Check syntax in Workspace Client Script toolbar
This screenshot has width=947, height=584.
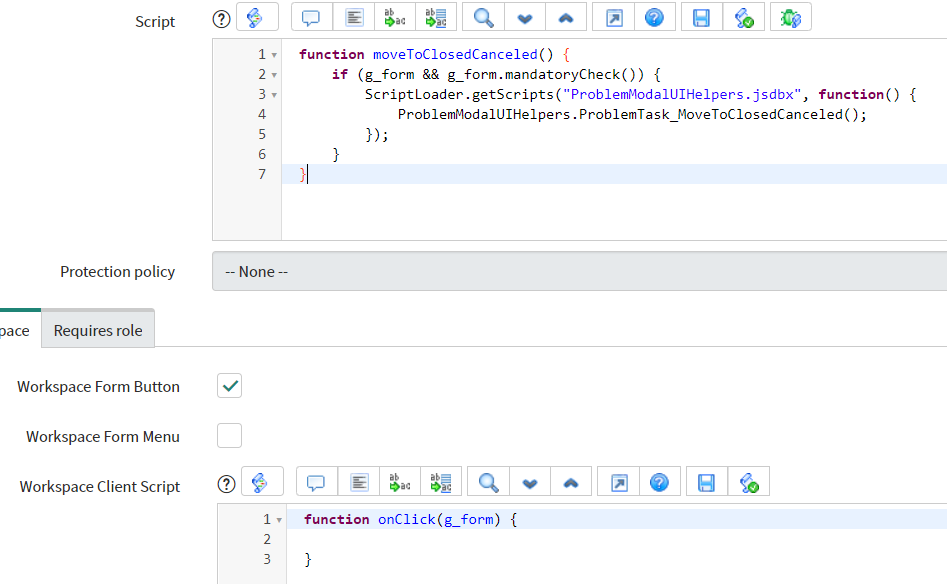pos(748,483)
